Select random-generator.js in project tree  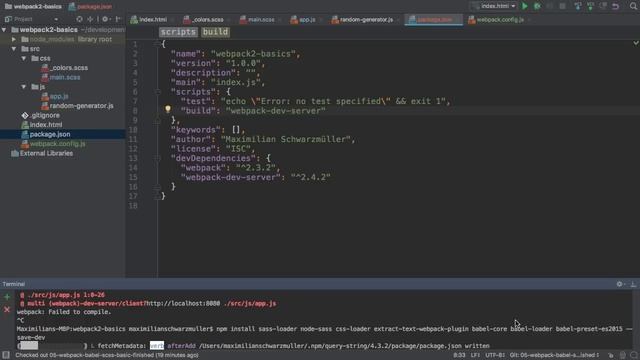[81, 106]
